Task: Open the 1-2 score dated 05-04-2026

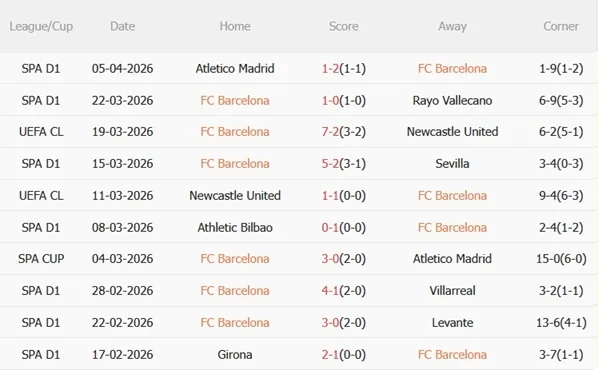Action: click(330, 68)
